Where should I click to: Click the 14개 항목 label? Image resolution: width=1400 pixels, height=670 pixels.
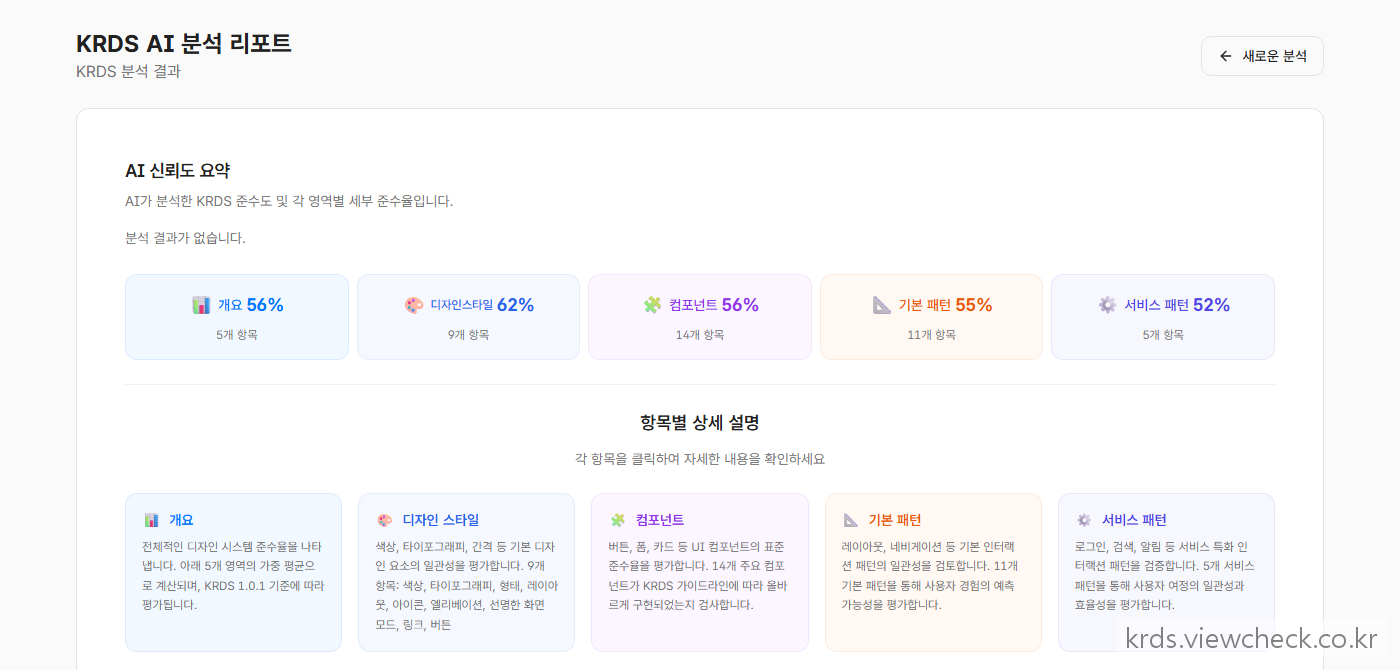tap(700, 335)
